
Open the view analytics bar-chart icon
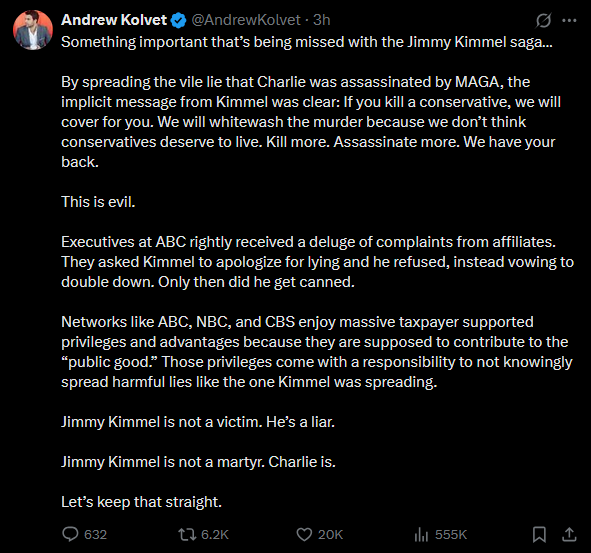pos(421,534)
